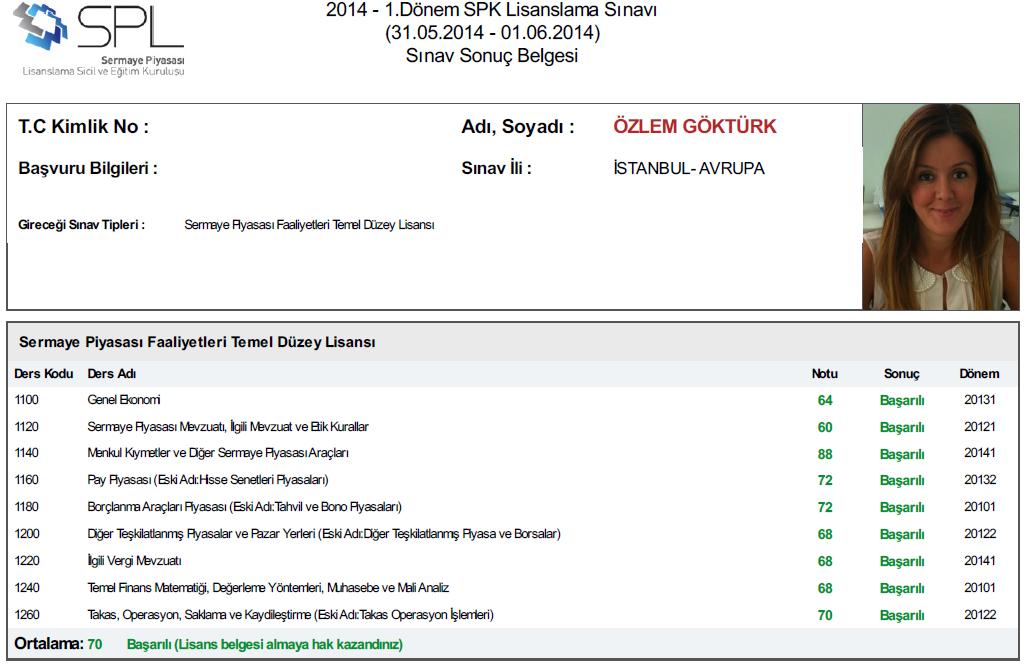Click the SPL logo in the header
Screen dimensions: 1028x669
[x=98, y=39]
